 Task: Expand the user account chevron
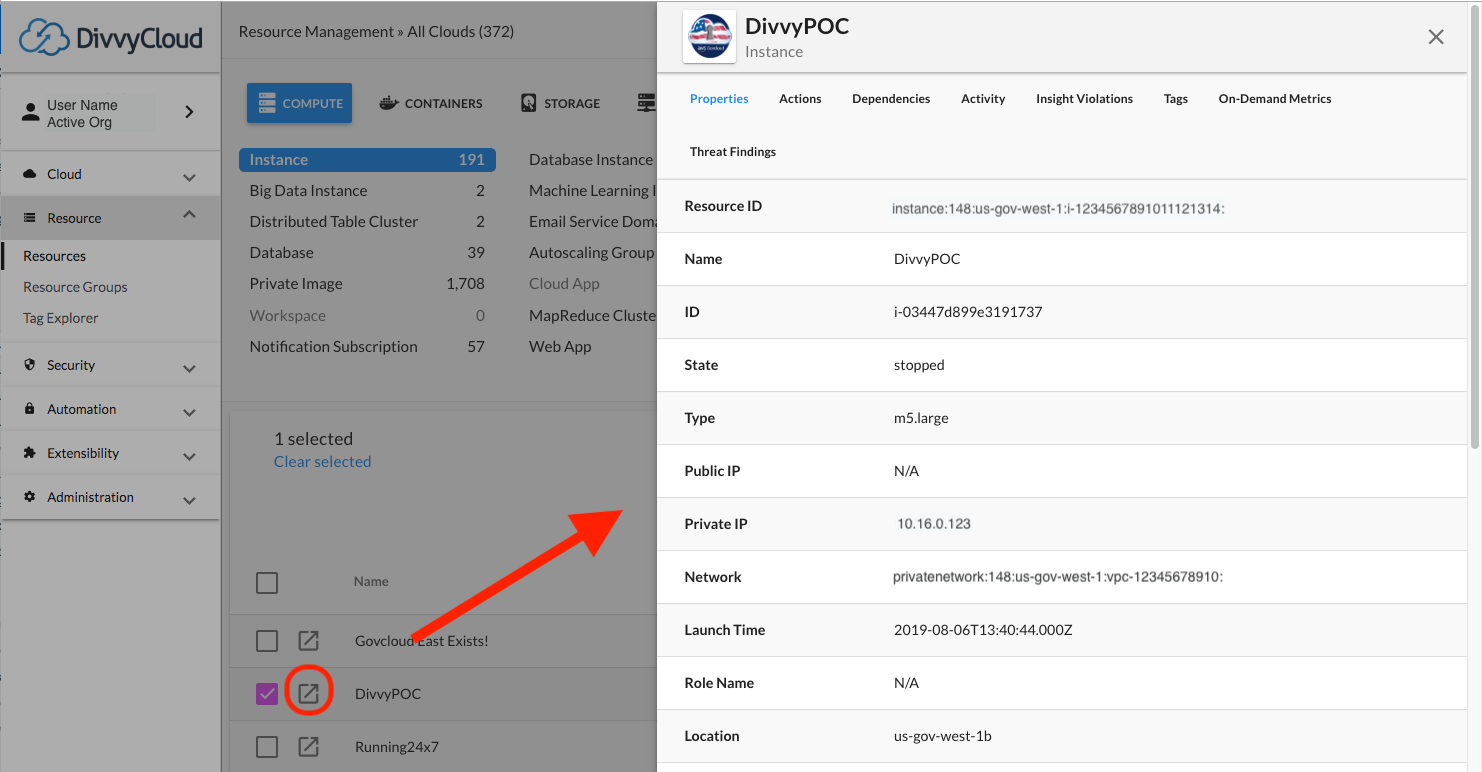190,112
